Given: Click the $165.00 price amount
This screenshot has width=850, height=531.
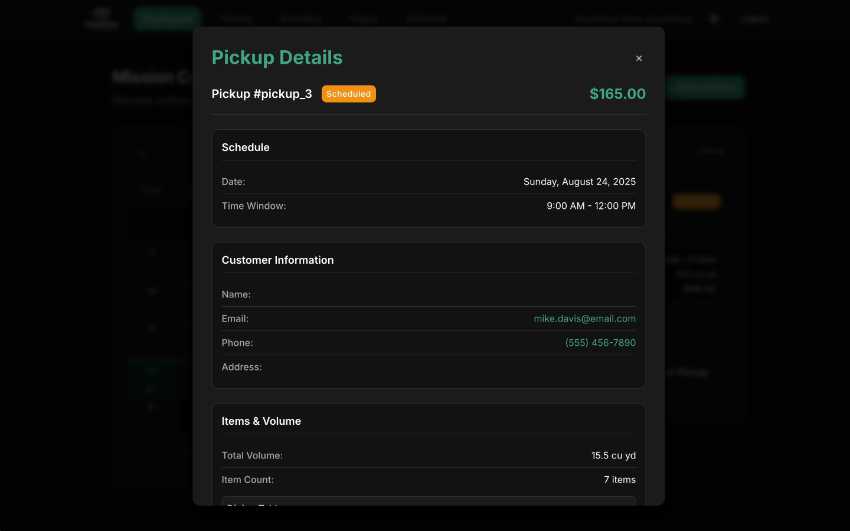Looking at the screenshot, I should 617,94.
